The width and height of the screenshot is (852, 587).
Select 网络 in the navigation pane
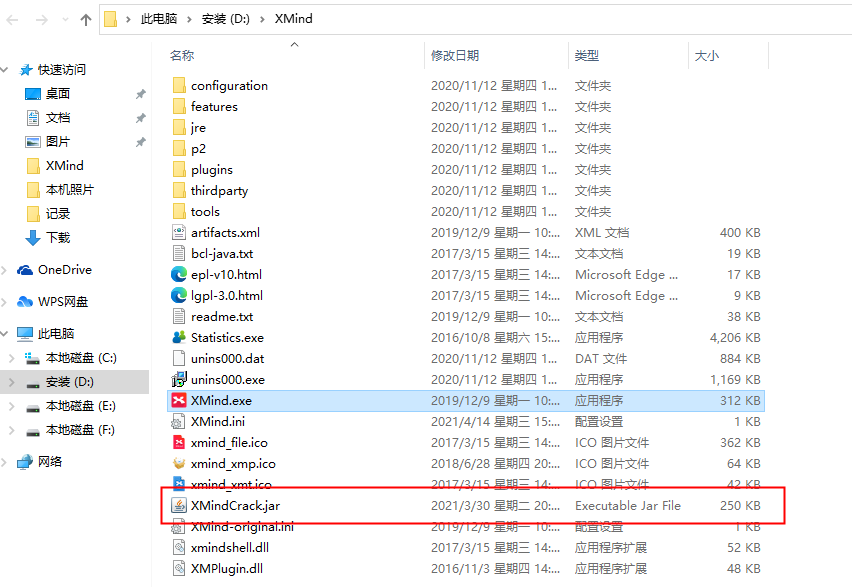point(50,462)
